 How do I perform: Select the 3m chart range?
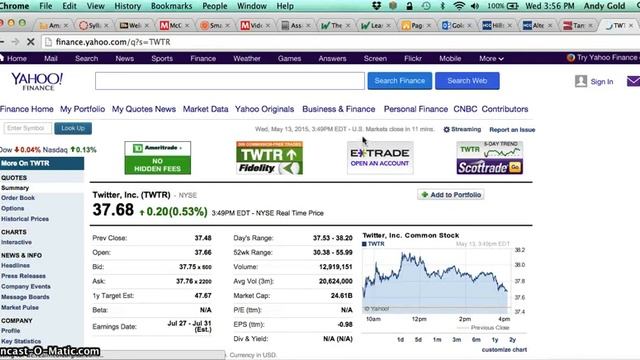tap(457, 340)
